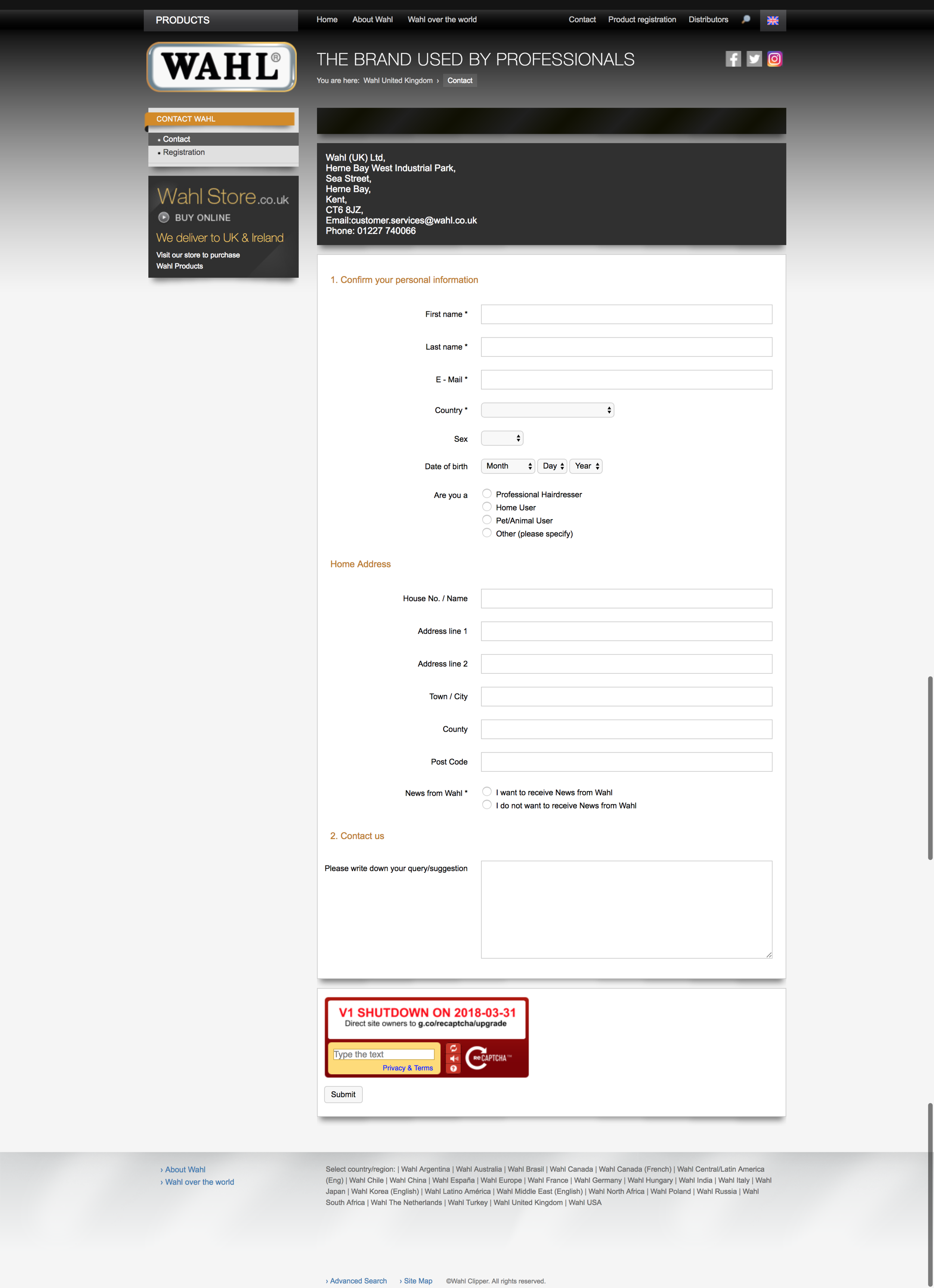Image resolution: width=934 pixels, height=1288 pixels.
Task: Click the Address line 2 field
Action: (627, 664)
